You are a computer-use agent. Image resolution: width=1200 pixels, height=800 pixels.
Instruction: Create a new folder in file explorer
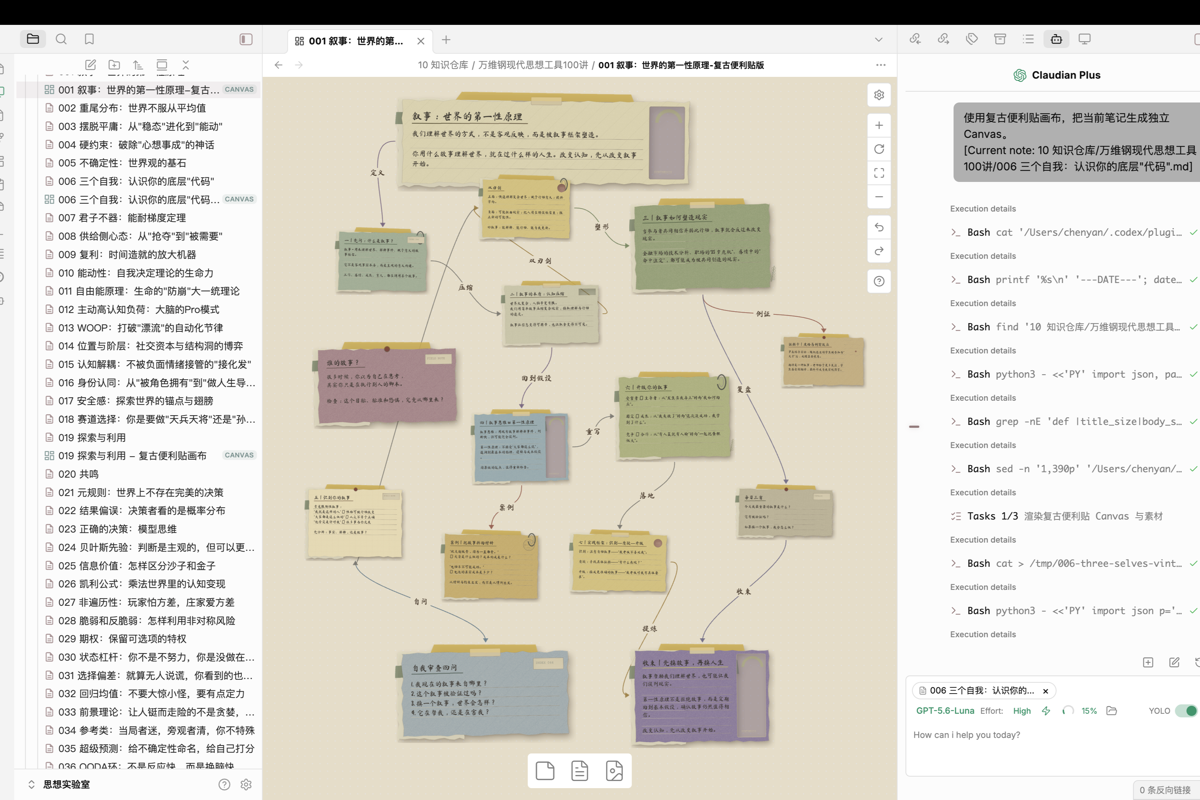pyautogui.click(x=114, y=65)
